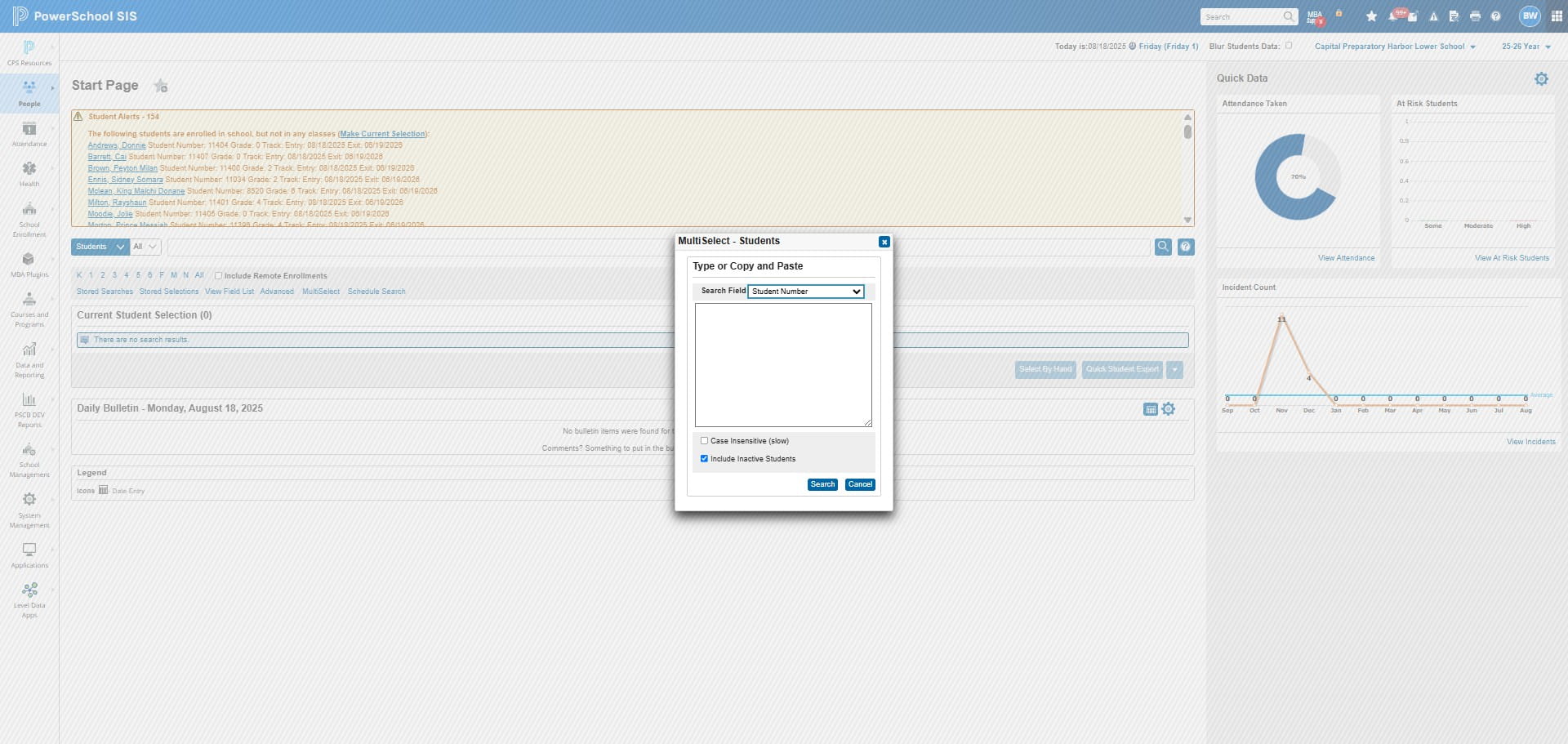Open Stored Selections

click(x=169, y=292)
